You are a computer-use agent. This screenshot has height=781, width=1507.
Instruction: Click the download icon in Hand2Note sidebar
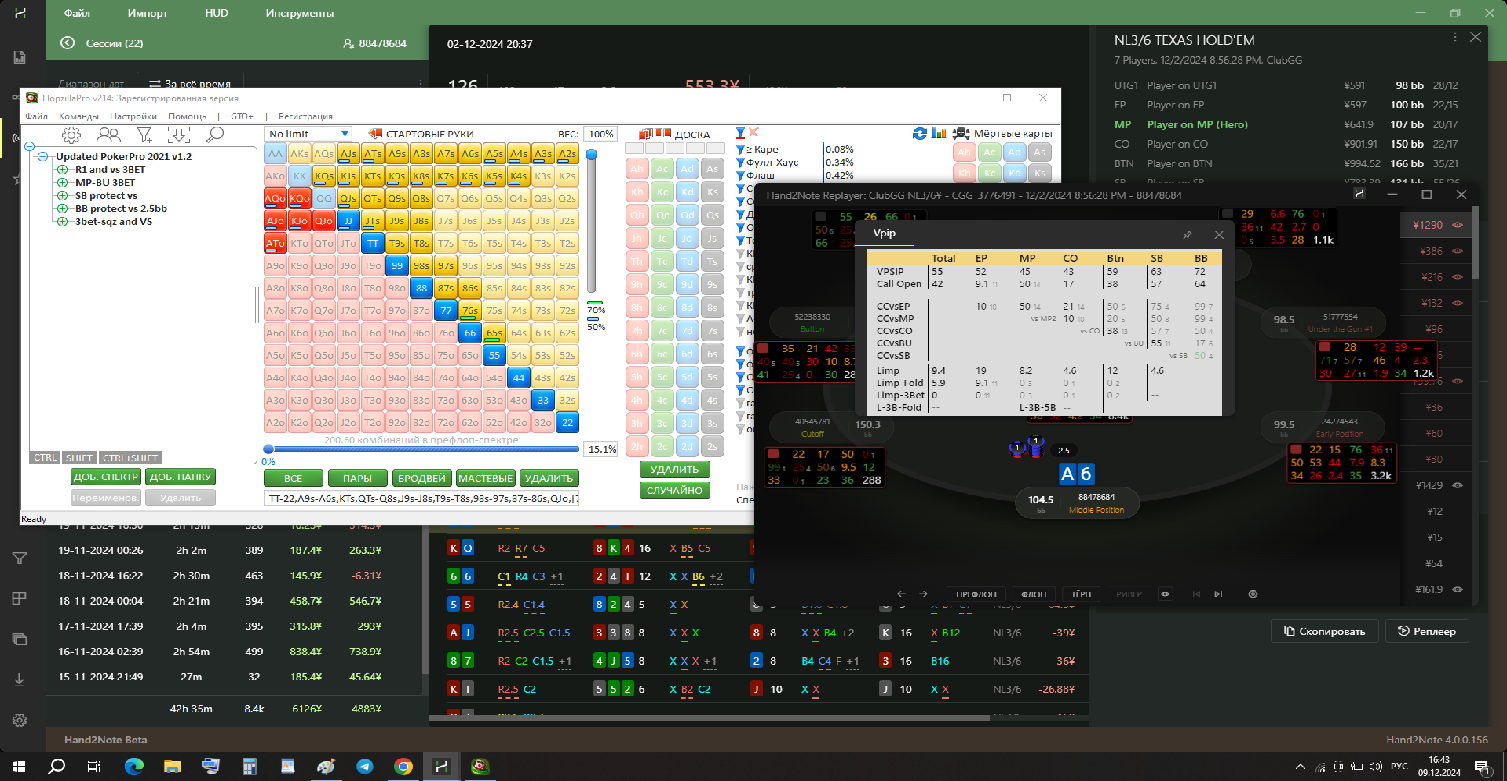[19, 679]
